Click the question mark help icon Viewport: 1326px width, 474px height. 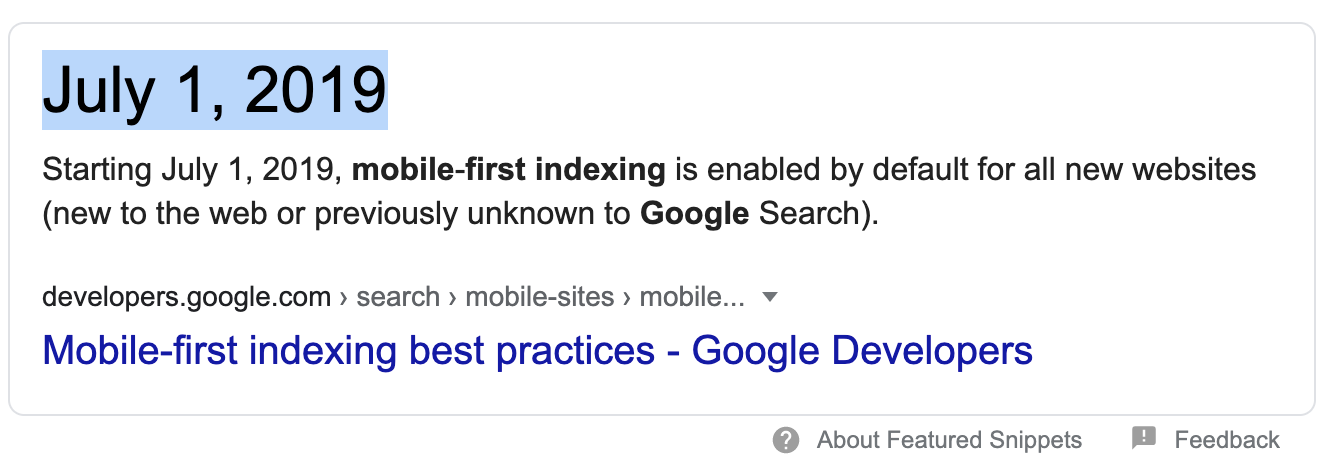click(786, 440)
